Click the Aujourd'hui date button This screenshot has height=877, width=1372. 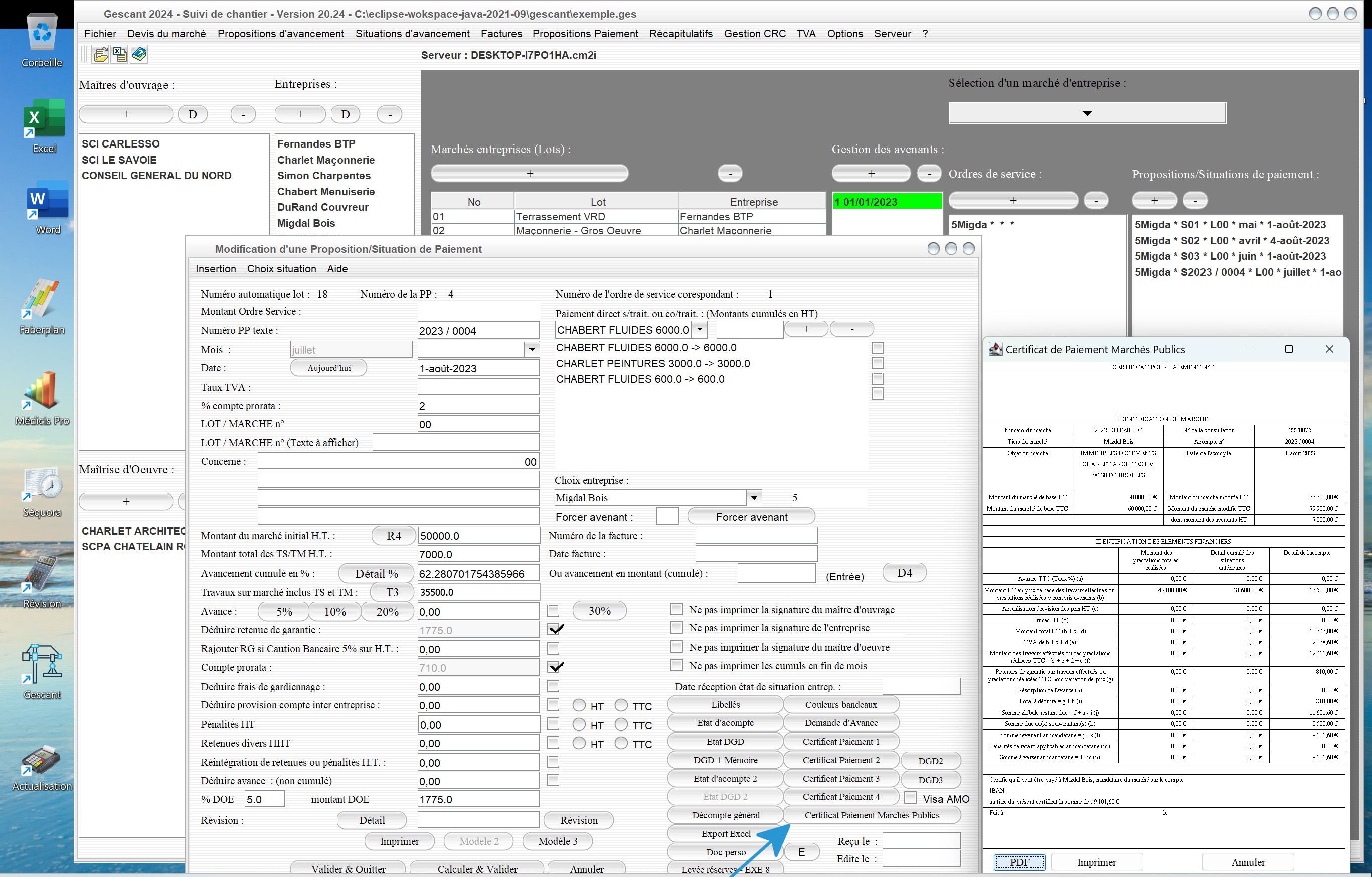[x=329, y=368]
